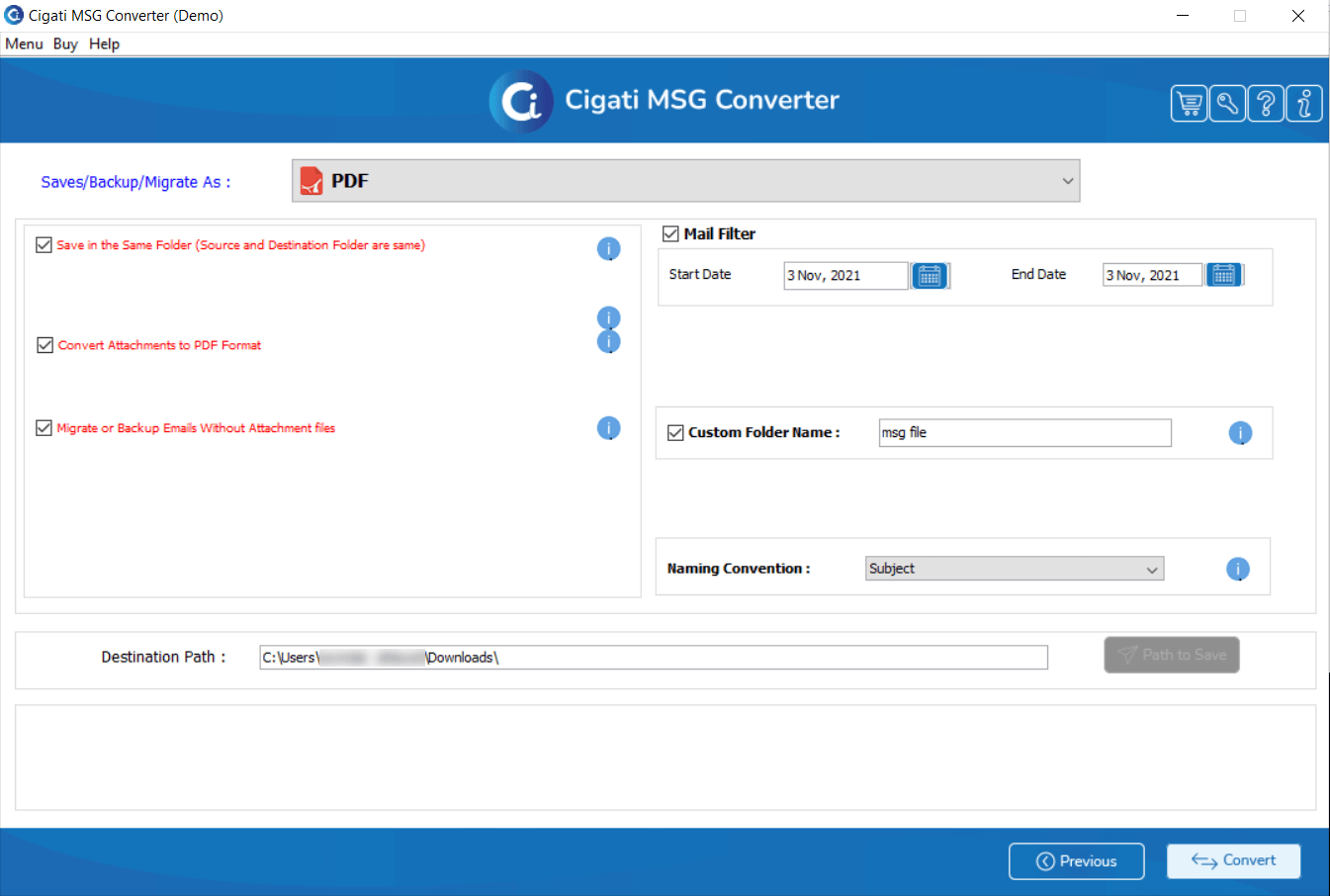Show info for Custom Folder Name
The height and width of the screenshot is (896, 1330).
coord(1240,433)
